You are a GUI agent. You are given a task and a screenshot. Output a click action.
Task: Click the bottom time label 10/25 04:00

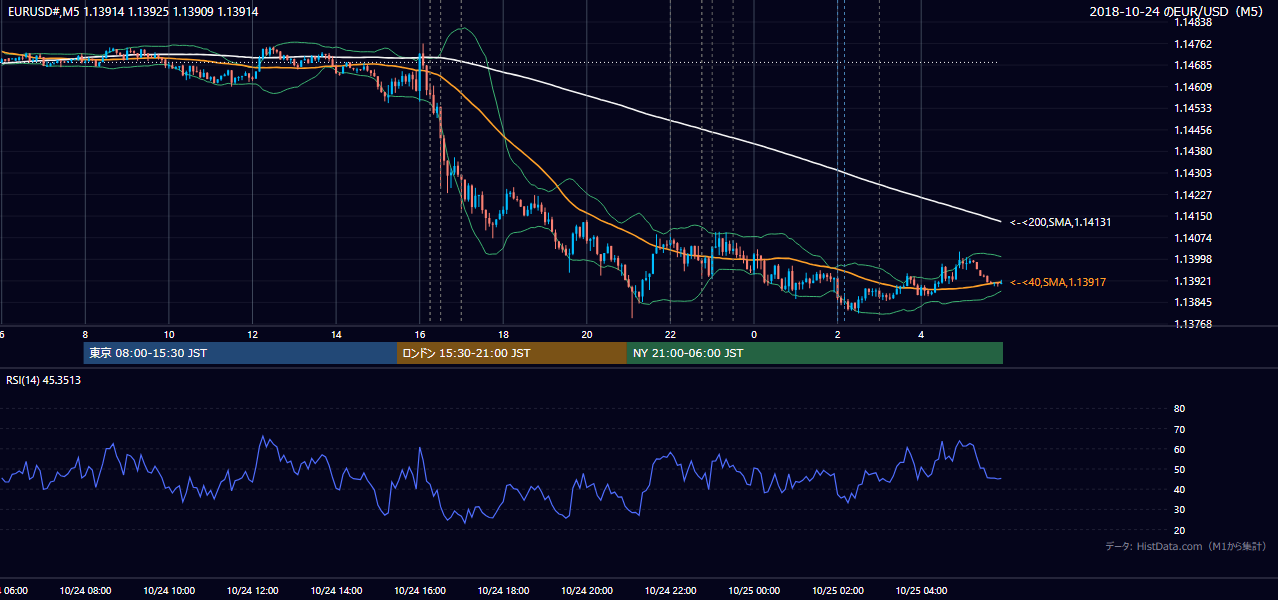(921, 590)
